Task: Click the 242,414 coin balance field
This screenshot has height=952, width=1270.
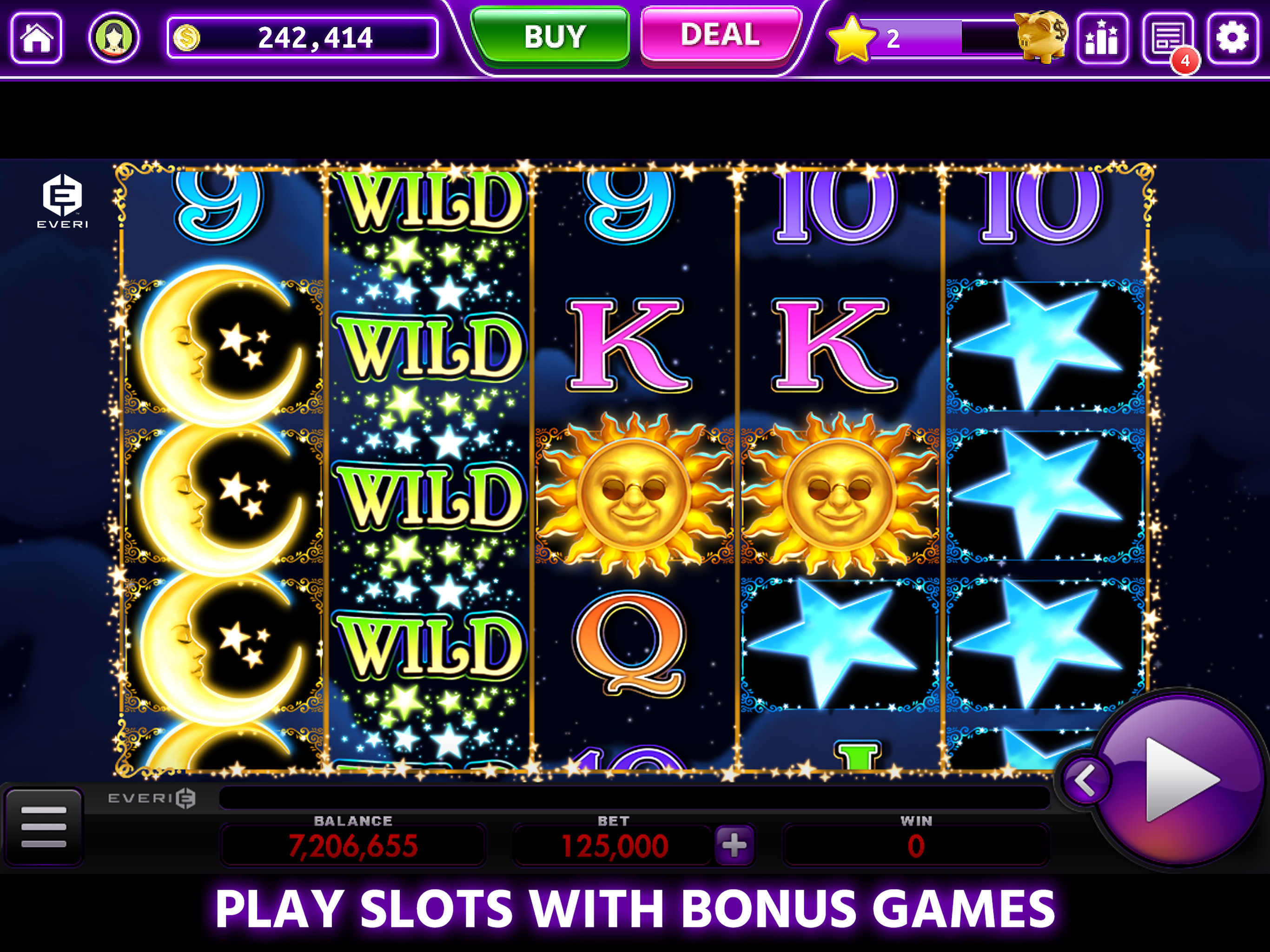Action: pyautogui.click(x=303, y=38)
